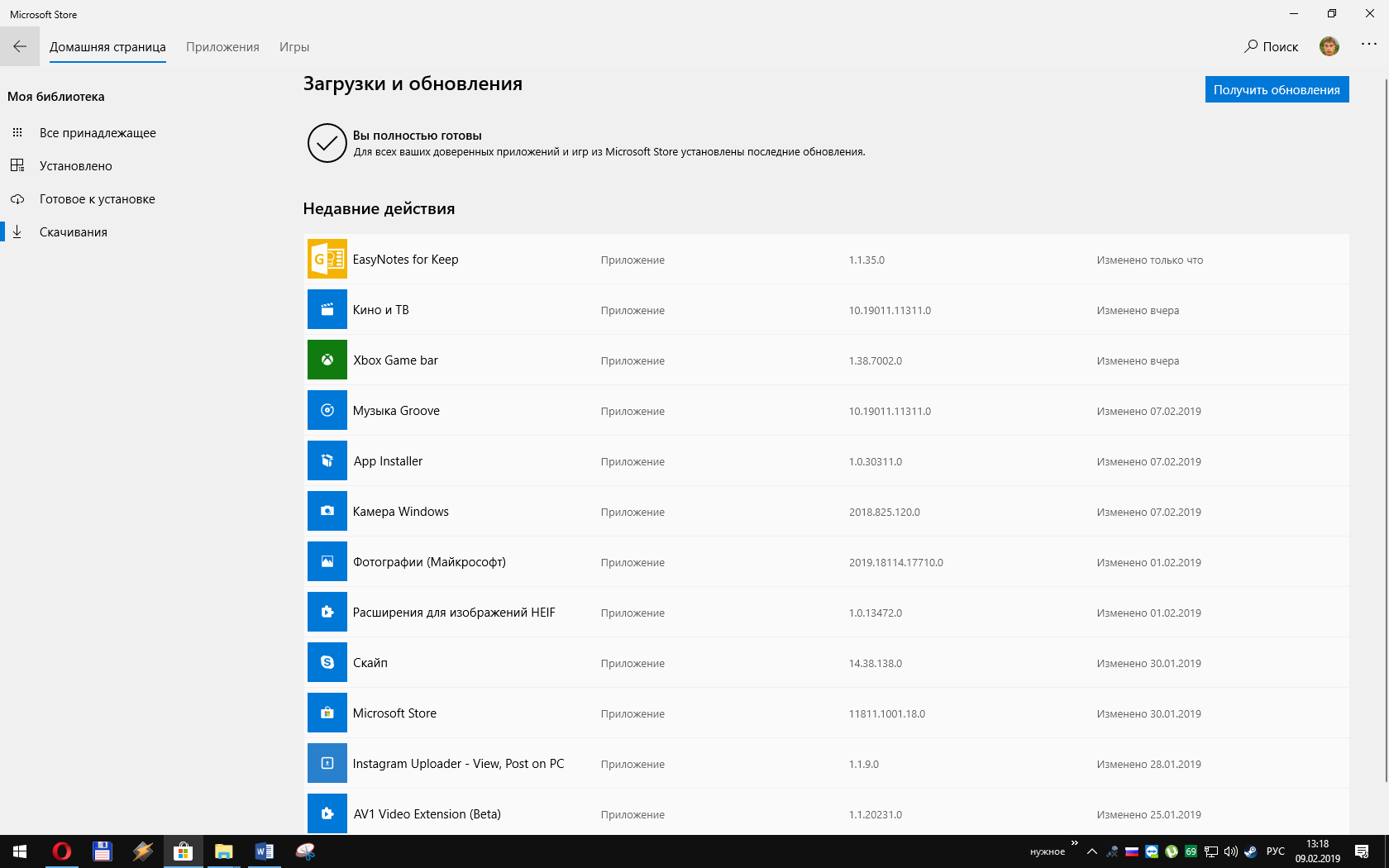Image resolution: width=1389 pixels, height=868 pixels.
Task: Open Поиск search
Action: (1272, 47)
